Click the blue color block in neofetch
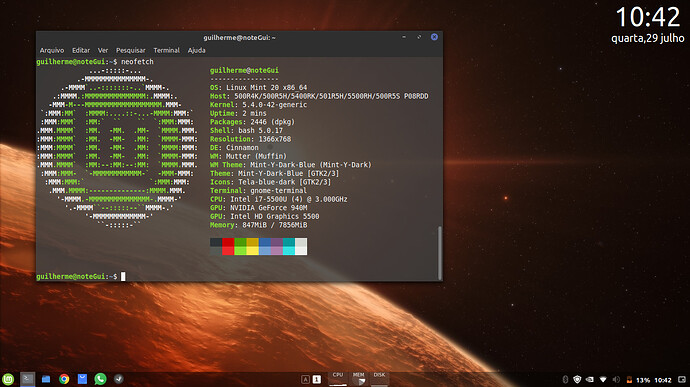 (265, 246)
